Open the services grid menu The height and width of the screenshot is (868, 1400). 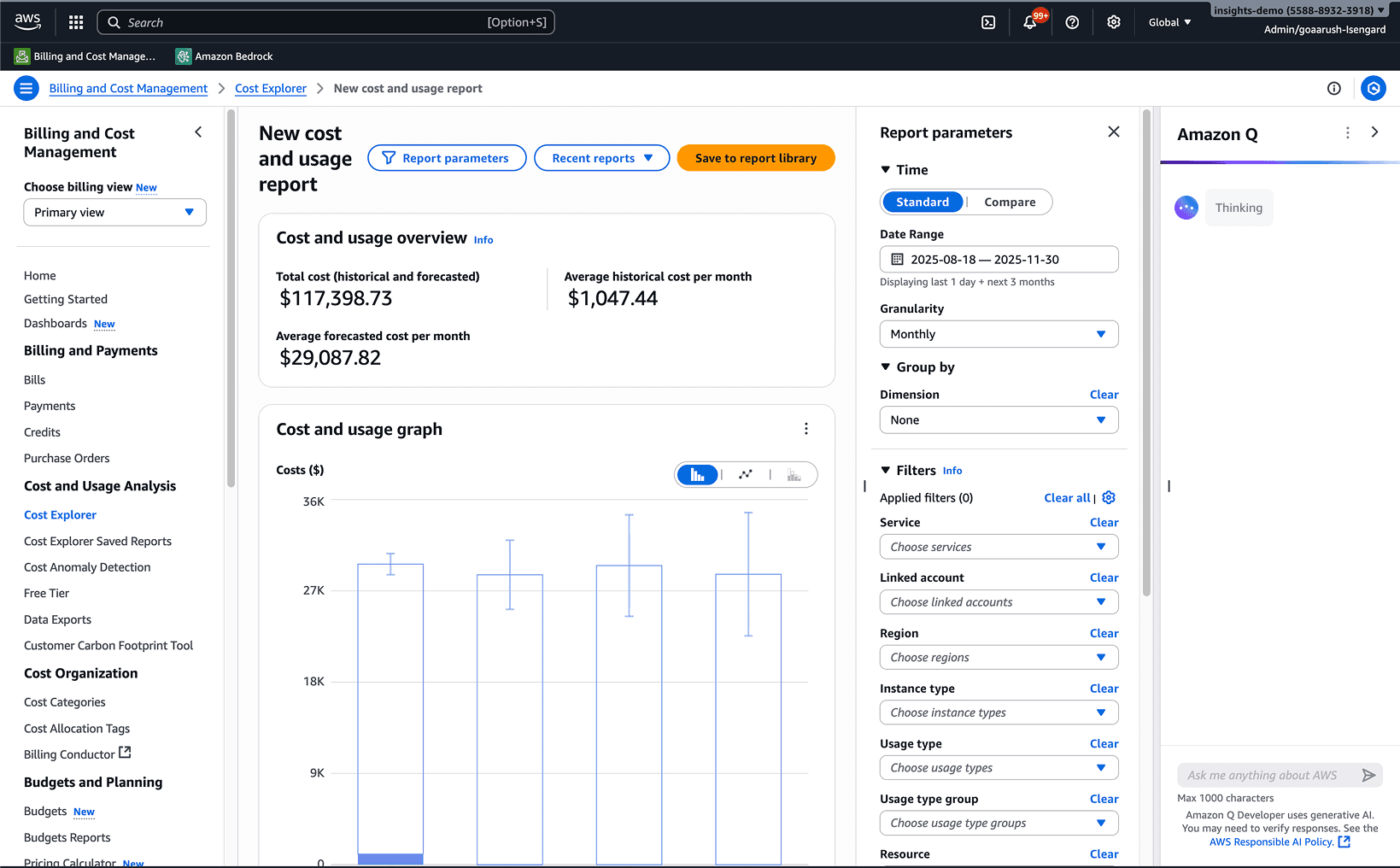(x=76, y=22)
